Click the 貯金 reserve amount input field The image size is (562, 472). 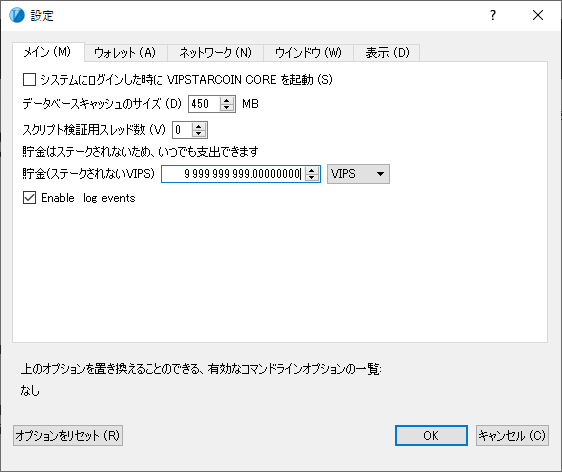[233, 174]
